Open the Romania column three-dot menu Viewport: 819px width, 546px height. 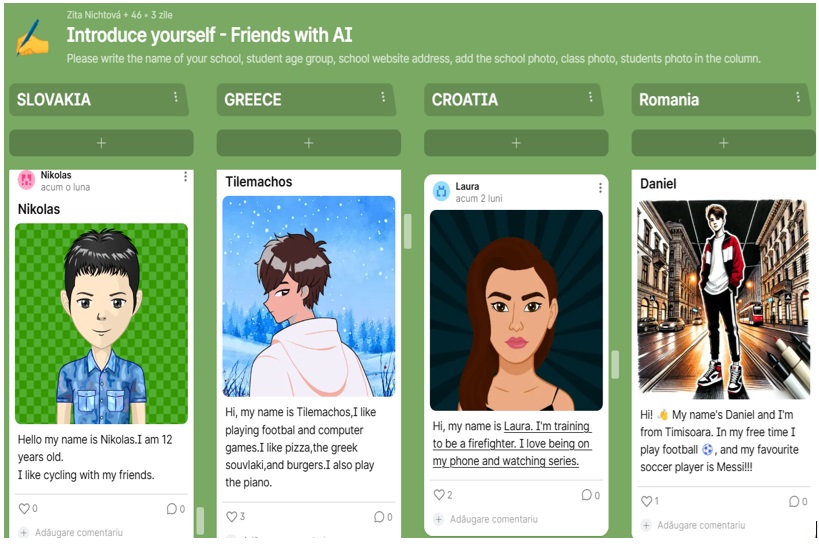coord(798,97)
